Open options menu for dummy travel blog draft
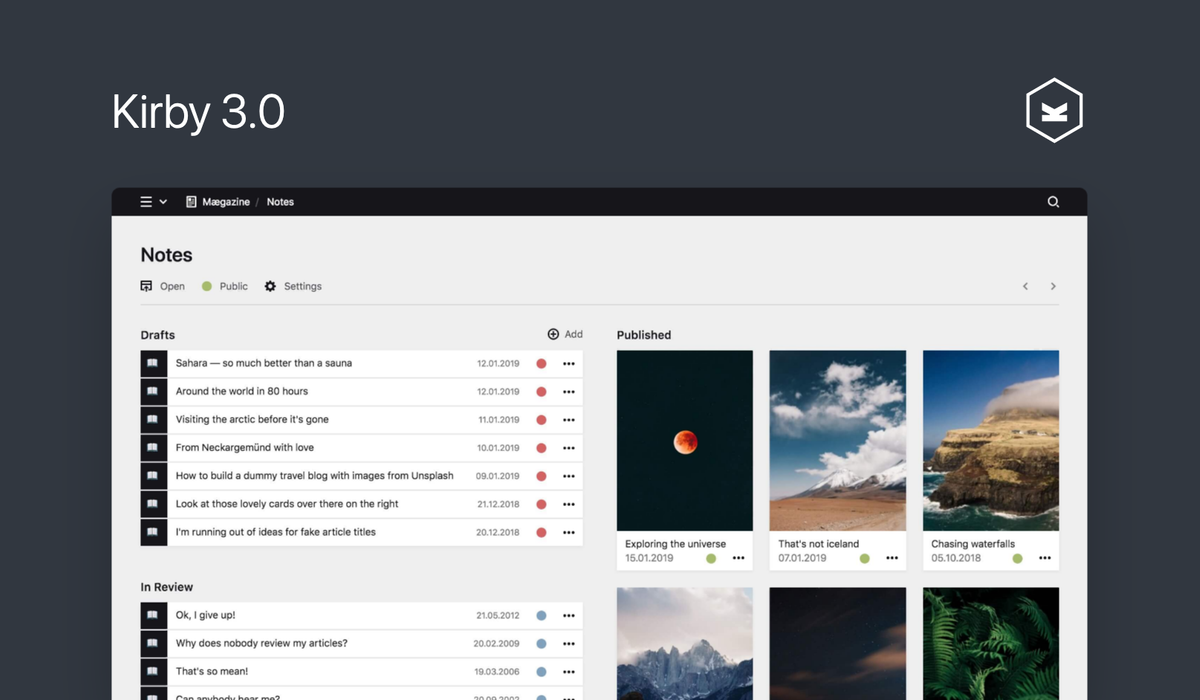 (x=569, y=476)
